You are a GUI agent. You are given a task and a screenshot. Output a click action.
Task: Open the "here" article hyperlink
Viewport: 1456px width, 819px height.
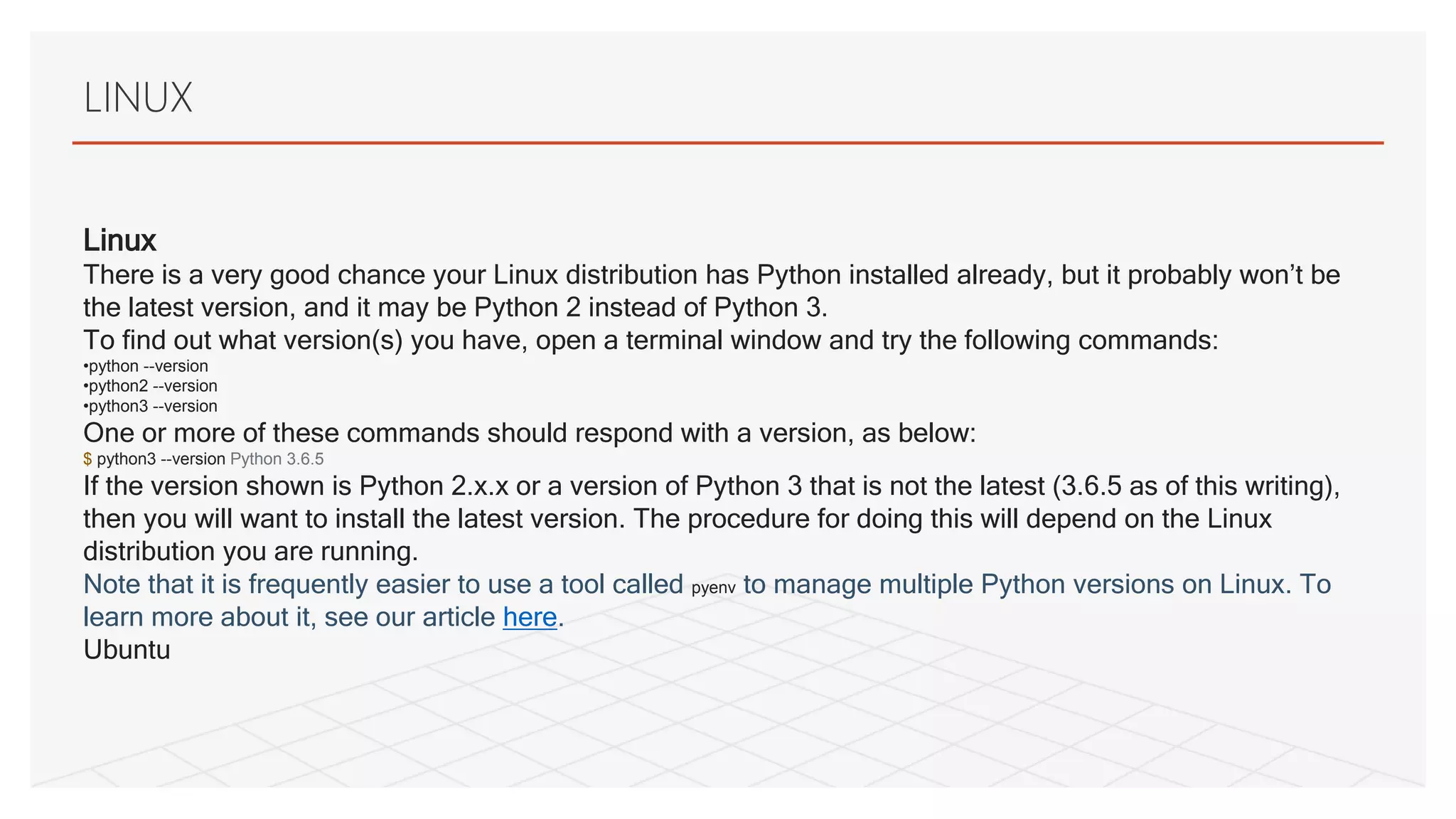tap(530, 617)
